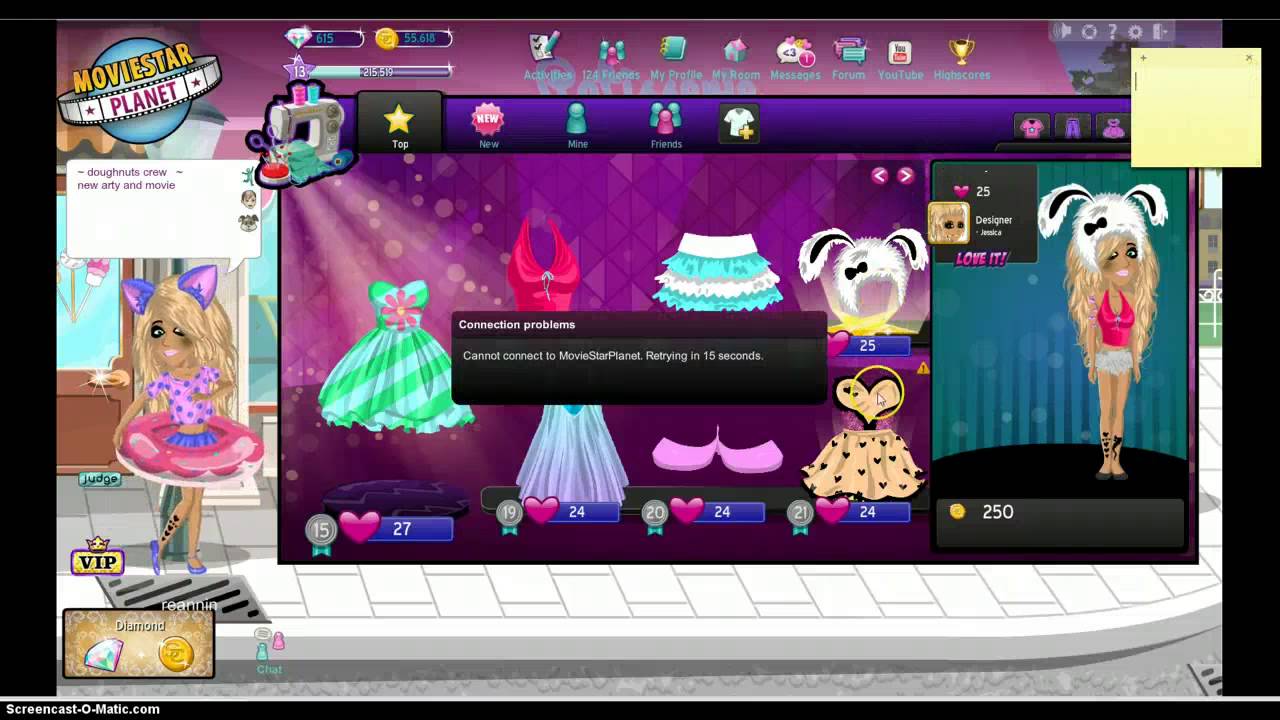The width and height of the screenshot is (1280, 720).
Task: Love the rank 15 item with 27 hearts
Action: click(x=359, y=527)
